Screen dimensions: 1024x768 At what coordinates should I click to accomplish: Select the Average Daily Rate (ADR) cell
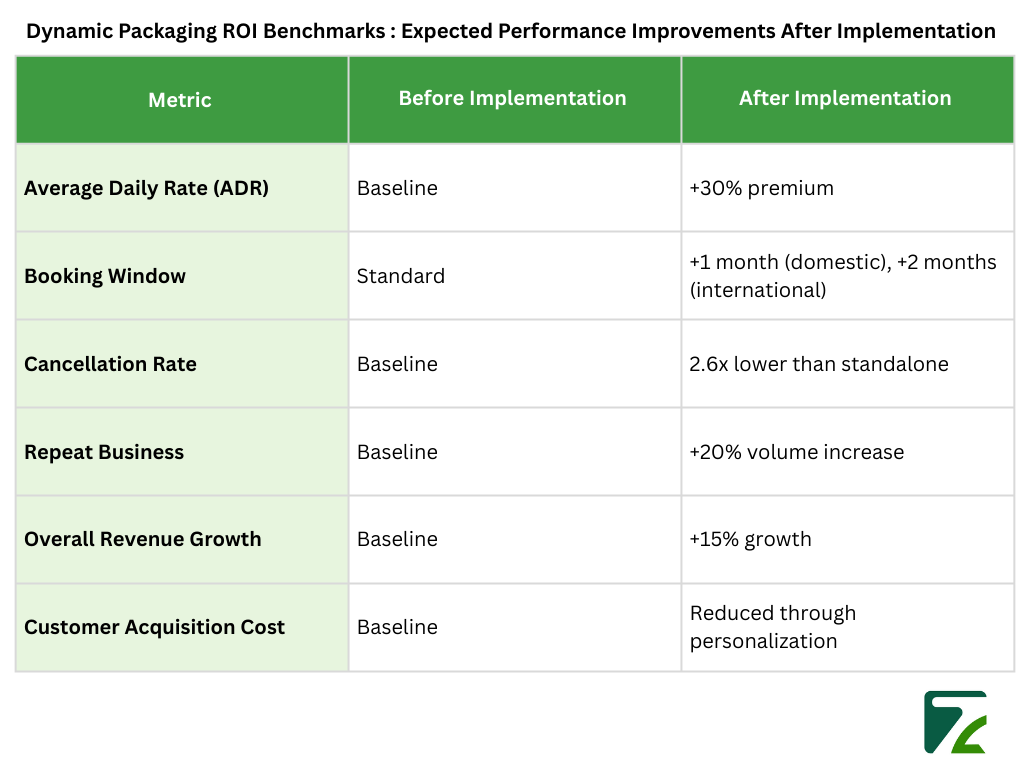(x=146, y=188)
